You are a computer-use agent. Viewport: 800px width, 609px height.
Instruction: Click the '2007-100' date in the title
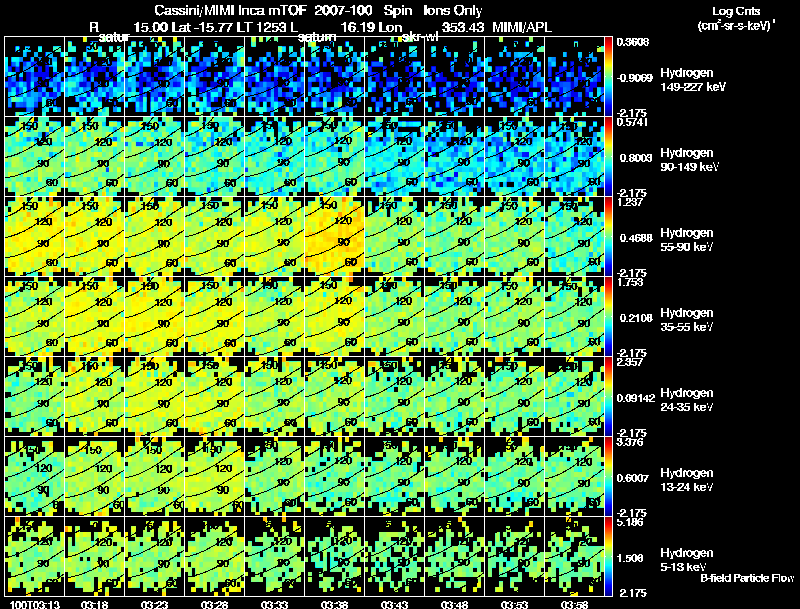[342, 11]
